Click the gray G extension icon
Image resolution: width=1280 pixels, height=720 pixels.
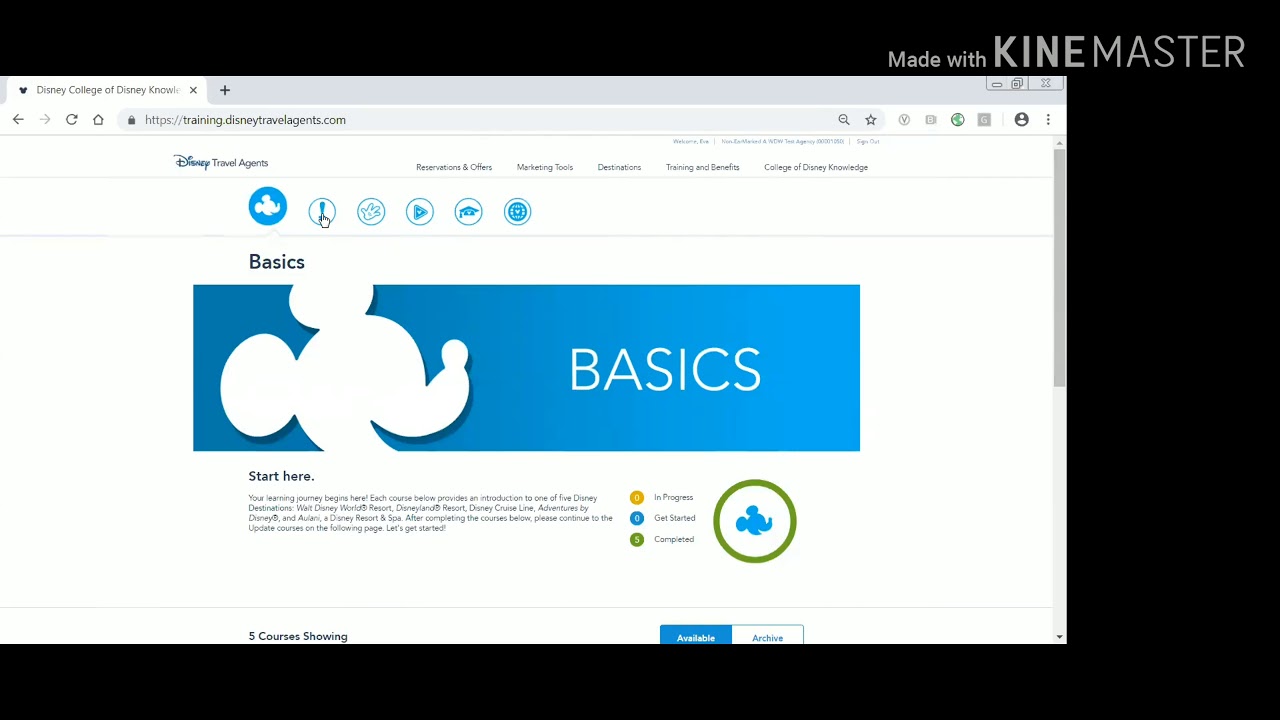click(984, 119)
